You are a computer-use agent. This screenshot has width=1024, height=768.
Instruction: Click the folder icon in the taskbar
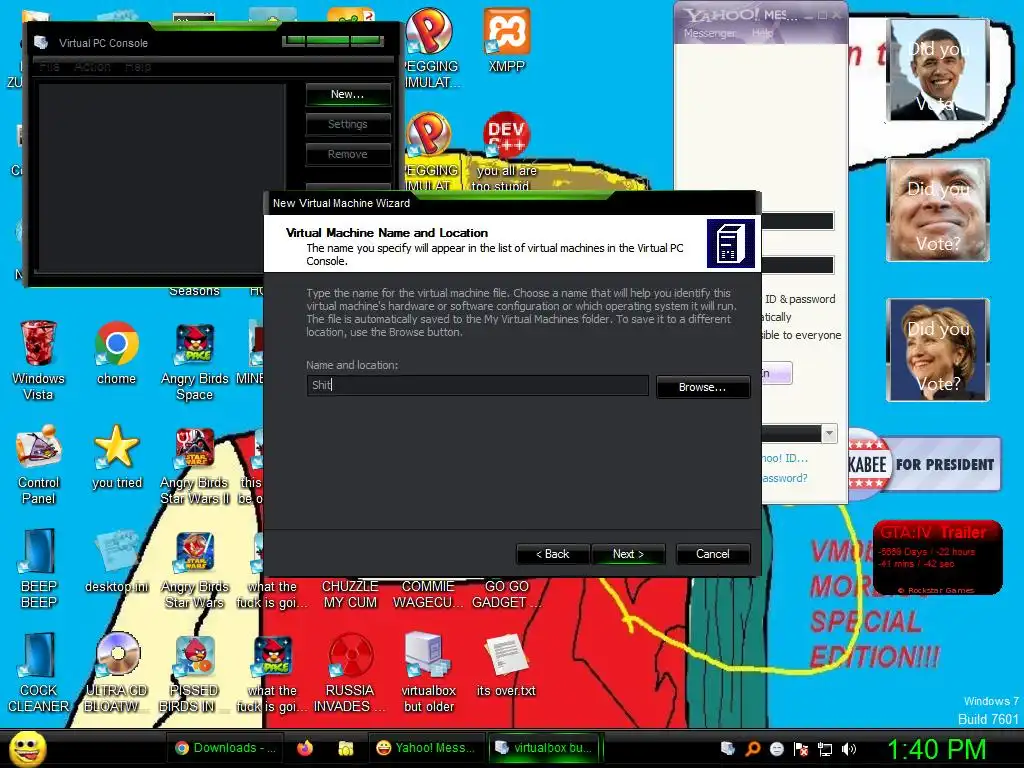(345, 748)
